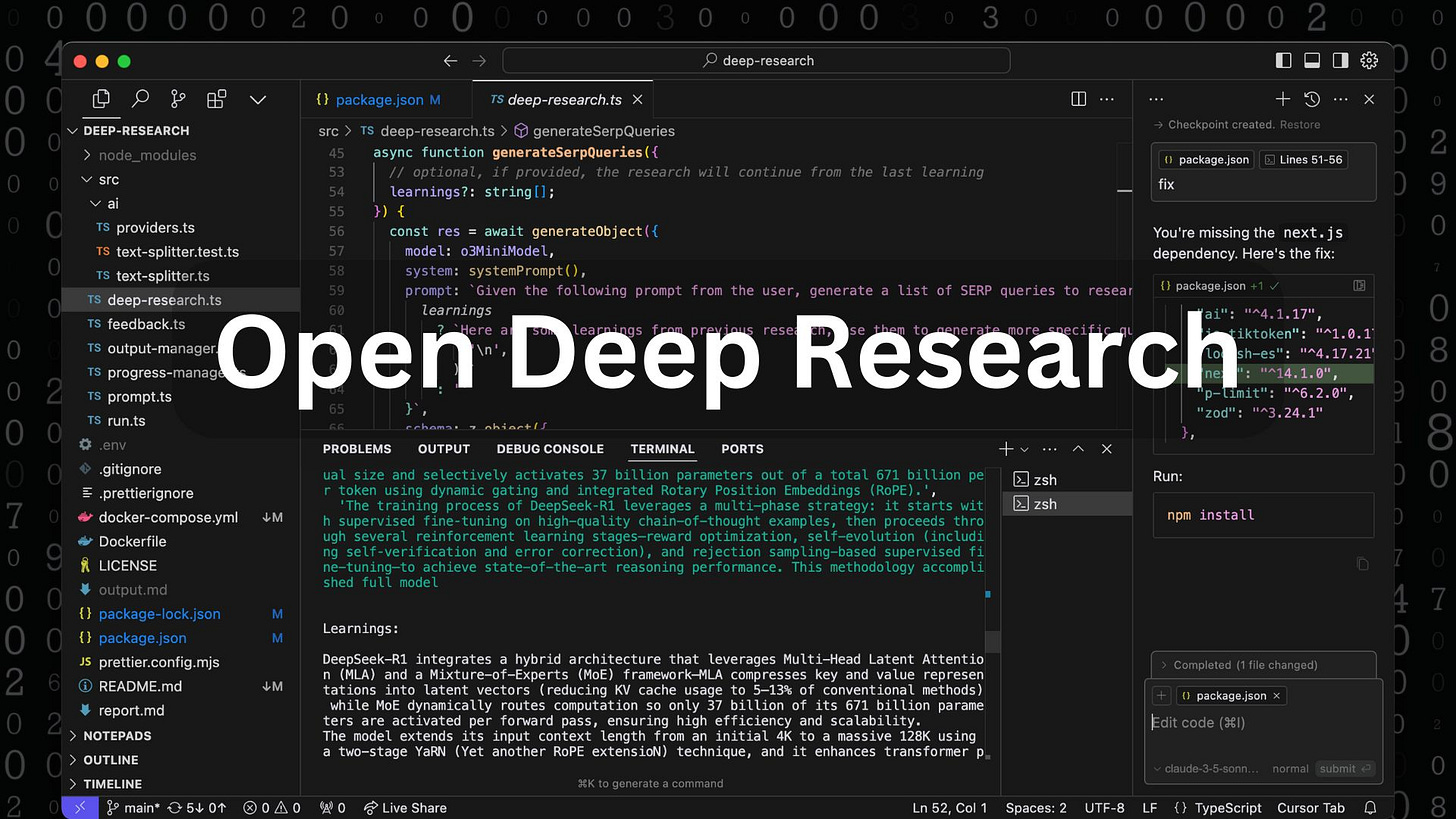Switch to the PROBLEMS panel tab
Image resolution: width=1456 pixels, height=819 pixels.
pyautogui.click(x=356, y=449)
